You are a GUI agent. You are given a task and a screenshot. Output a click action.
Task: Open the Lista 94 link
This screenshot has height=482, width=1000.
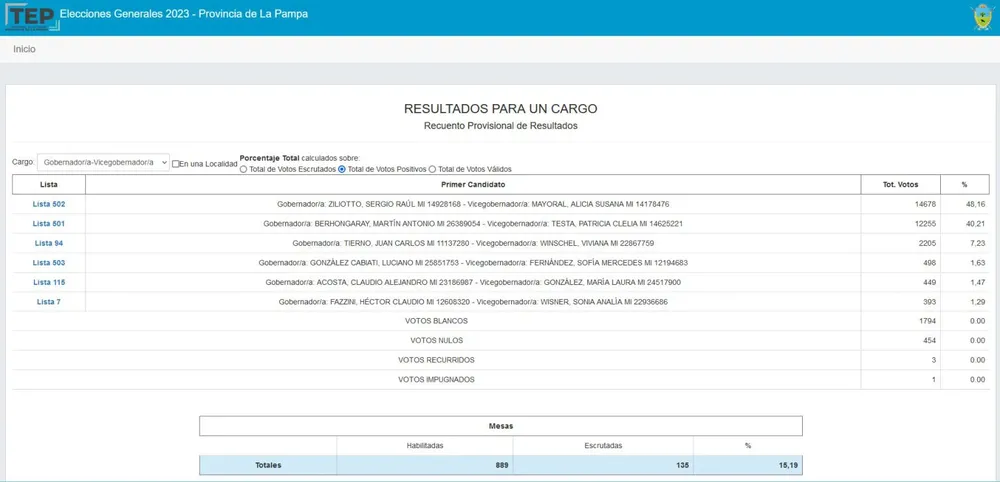48,243
